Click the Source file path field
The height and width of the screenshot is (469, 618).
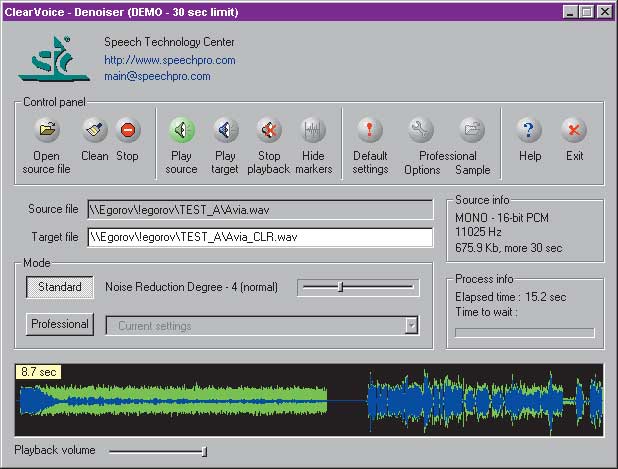click(260, 210)
